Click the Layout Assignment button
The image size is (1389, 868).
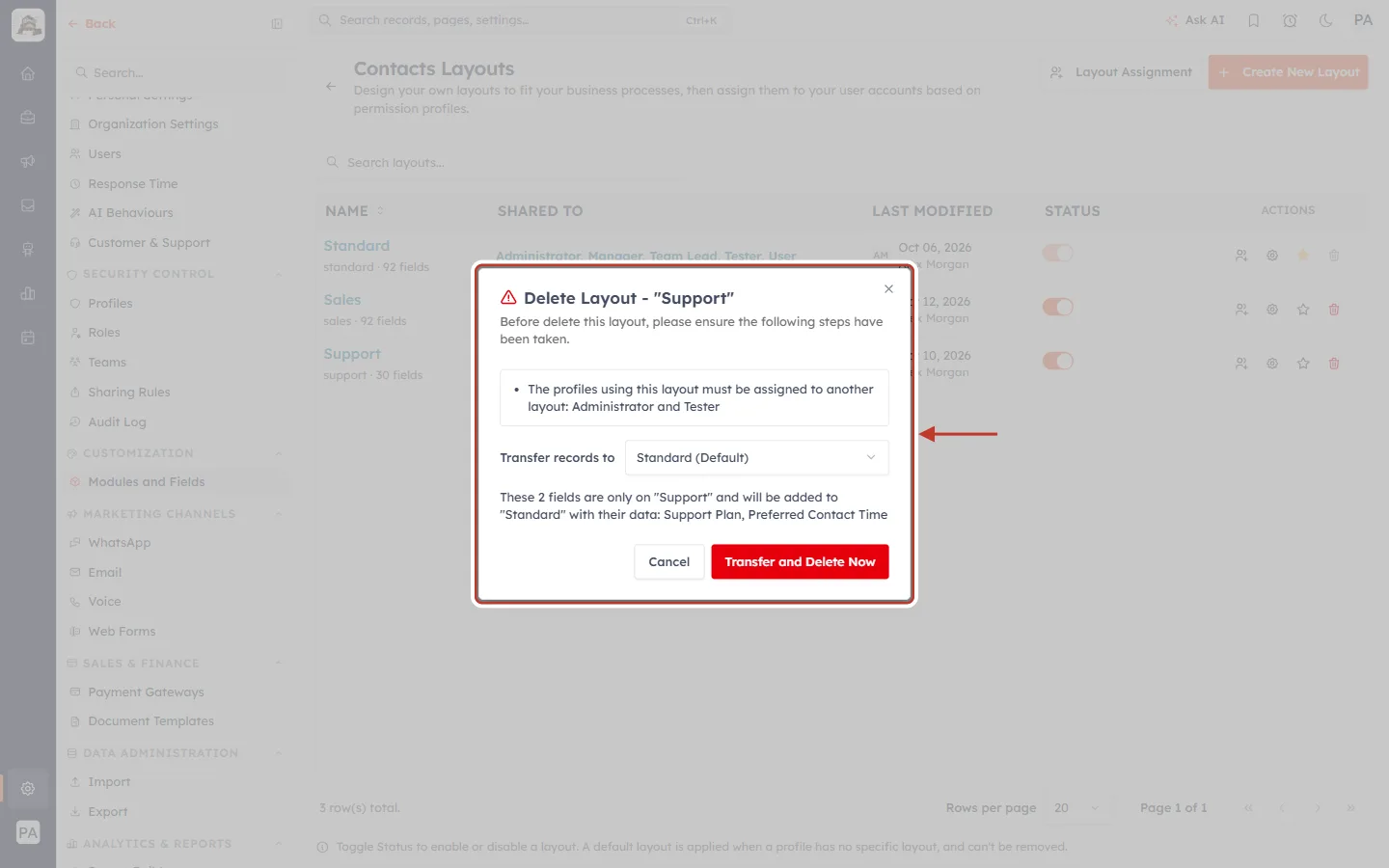click(1122, 72)
